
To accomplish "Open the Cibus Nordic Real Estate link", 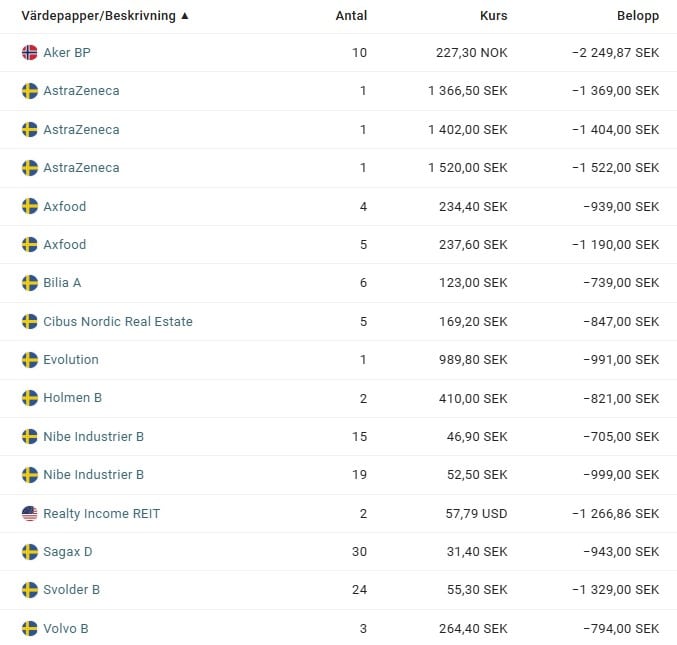I will point(118,321).
